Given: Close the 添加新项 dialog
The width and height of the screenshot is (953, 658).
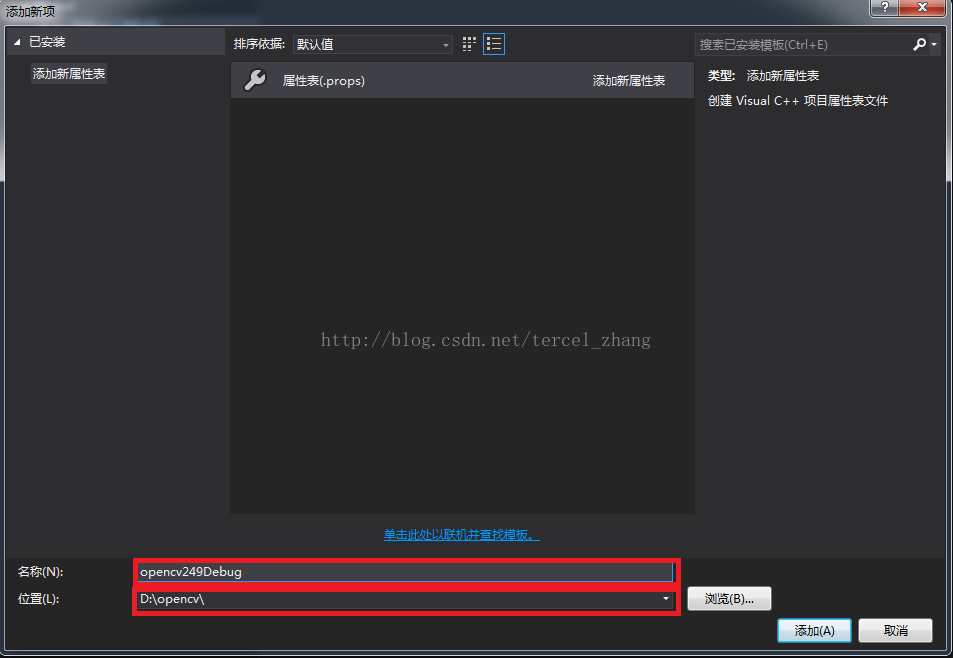Looking at the screenshot, I should (x=923, y=7).
